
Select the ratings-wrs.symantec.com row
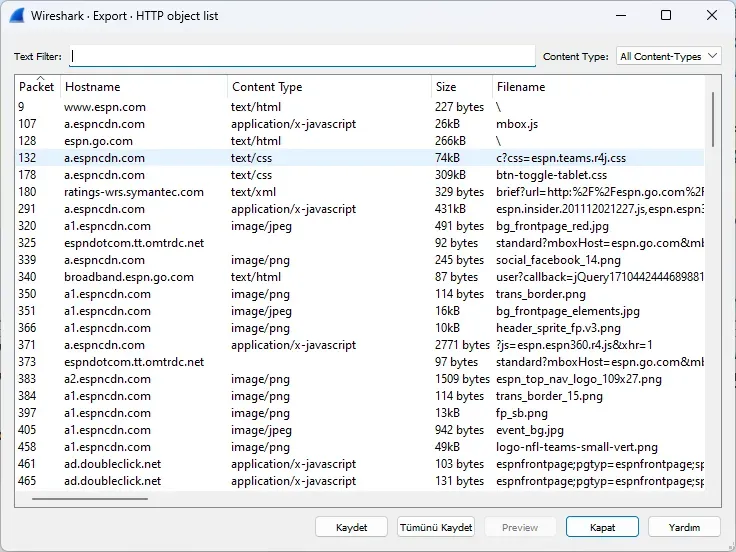click(360, 192)
